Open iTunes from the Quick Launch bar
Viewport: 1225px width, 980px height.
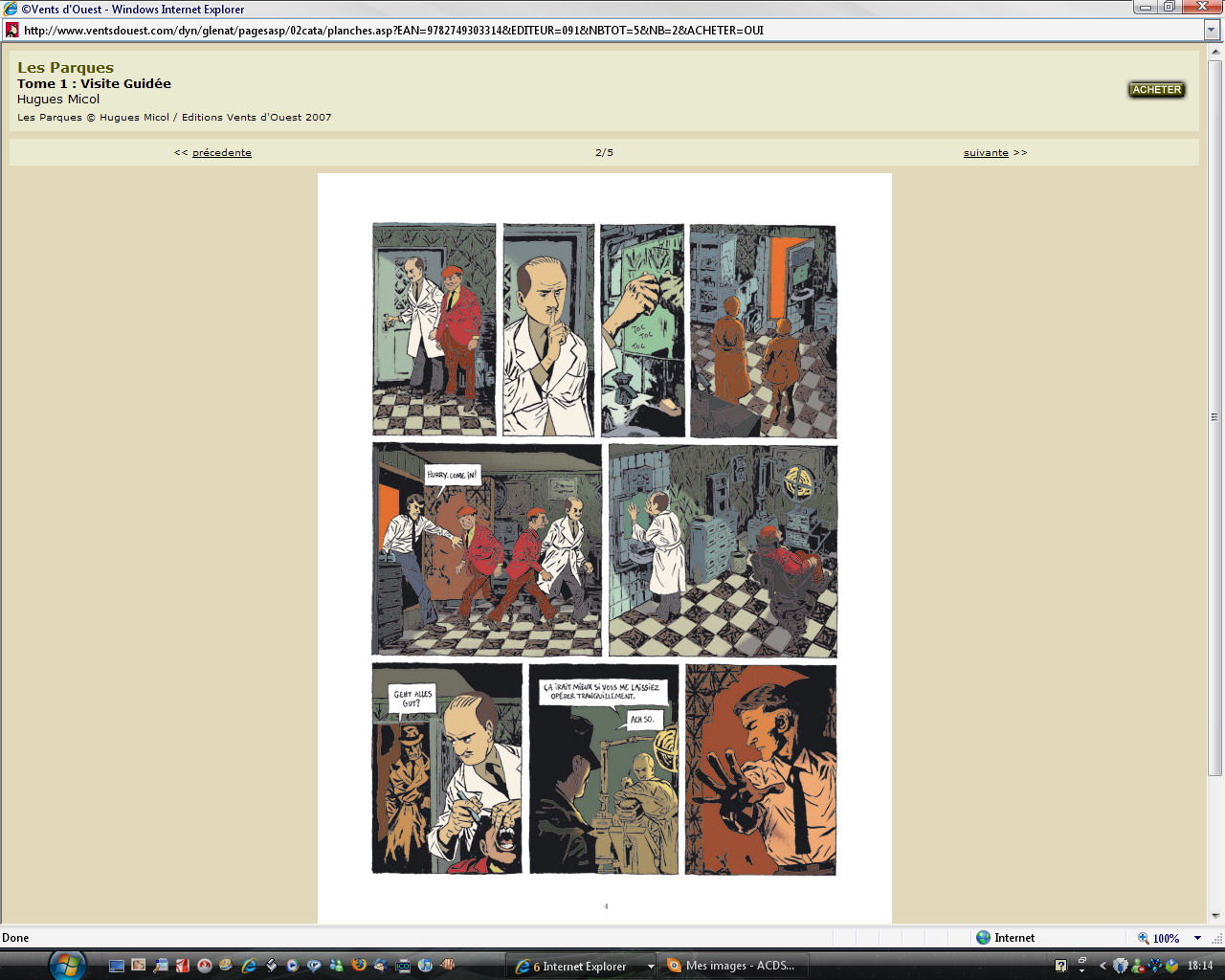click(x=425, y=966)
